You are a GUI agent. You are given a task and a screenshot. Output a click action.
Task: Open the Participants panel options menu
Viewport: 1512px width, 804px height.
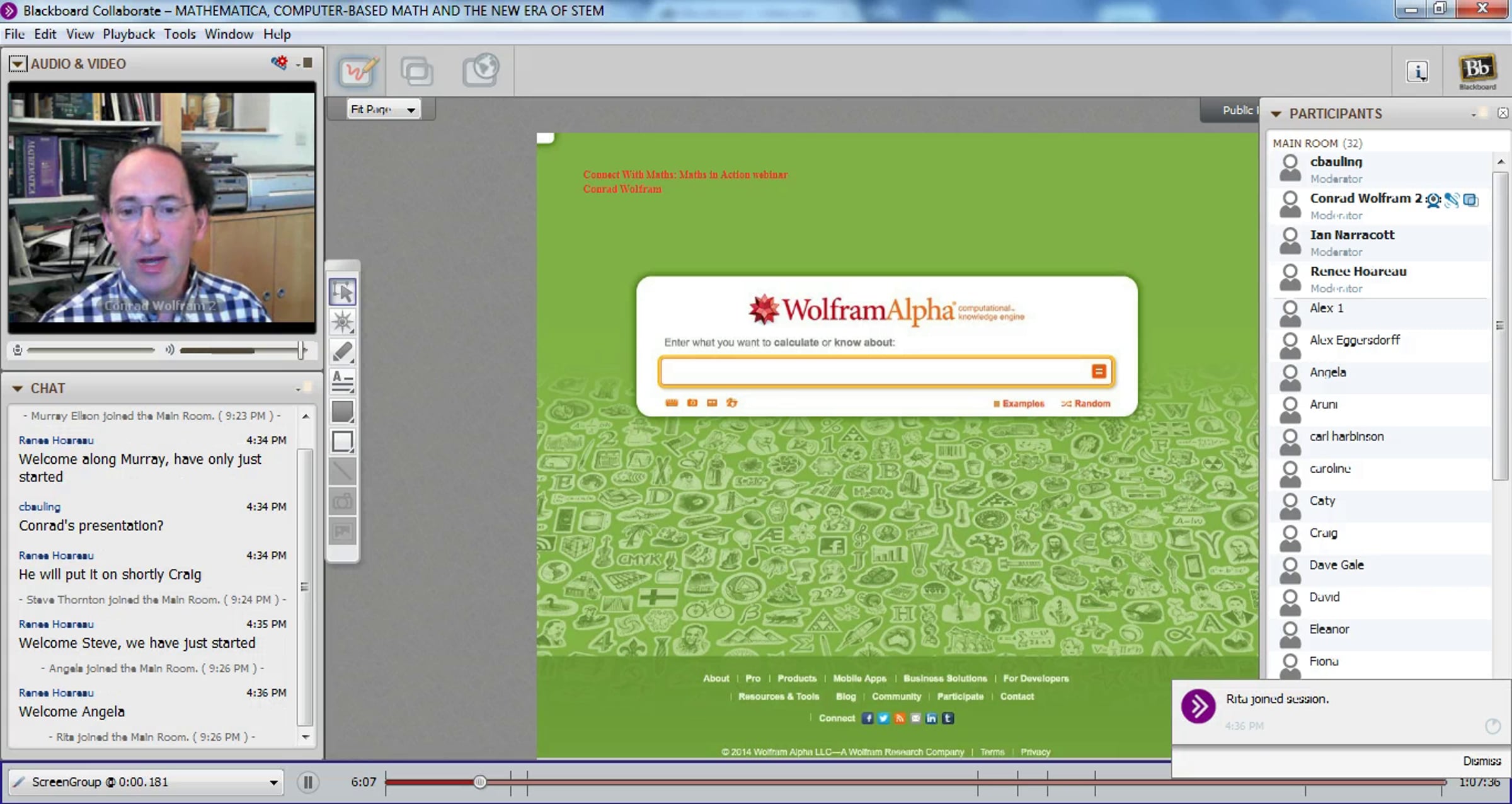(1474, 115)
